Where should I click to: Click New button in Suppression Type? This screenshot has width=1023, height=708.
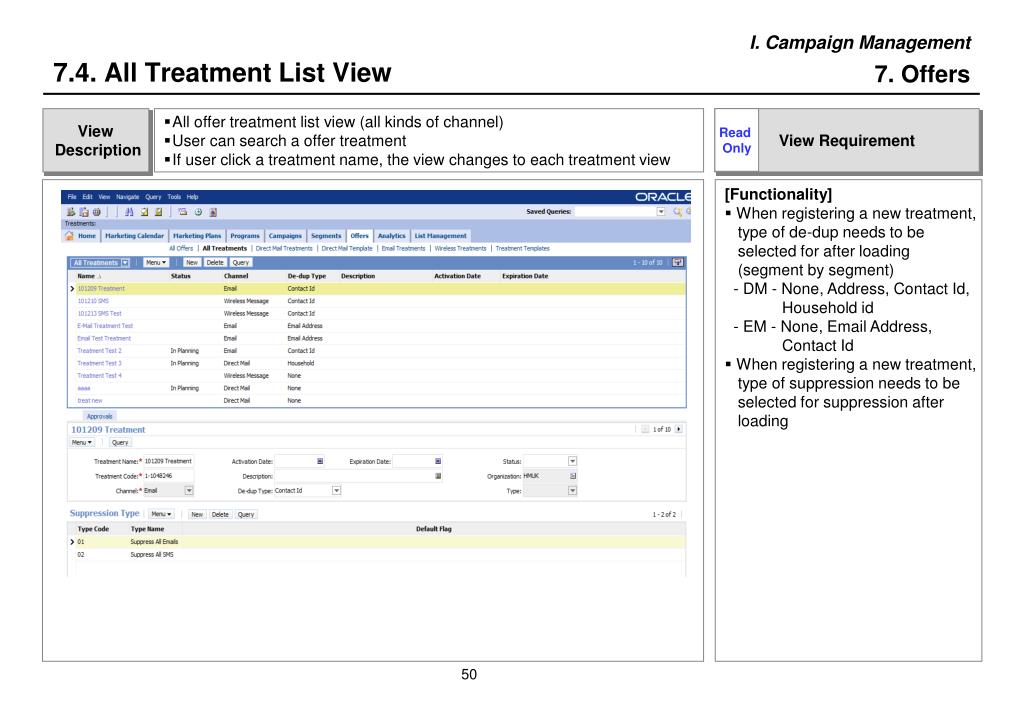point(197,514)
